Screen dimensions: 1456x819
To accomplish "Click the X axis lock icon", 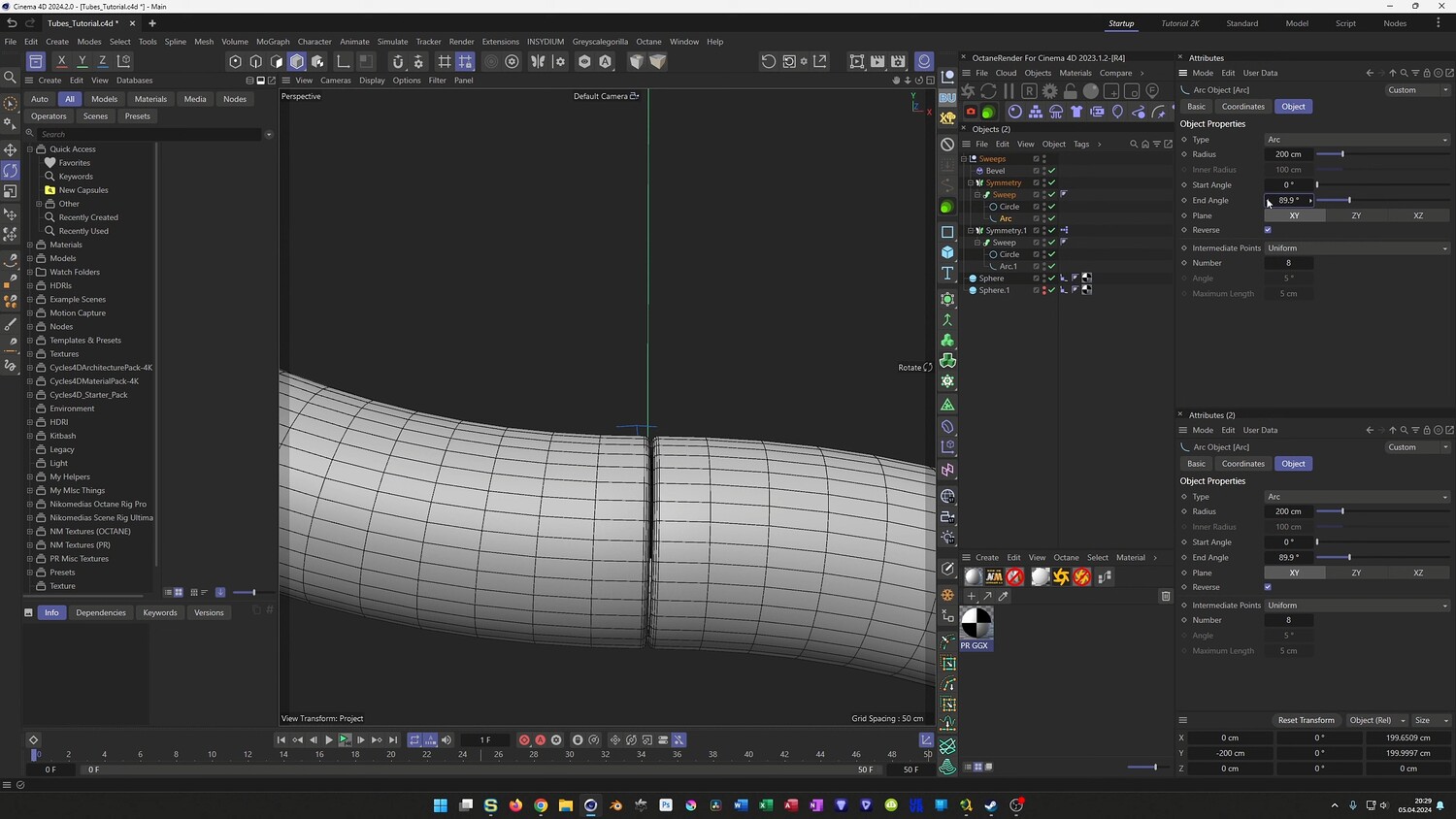I will tap(61, 61).
